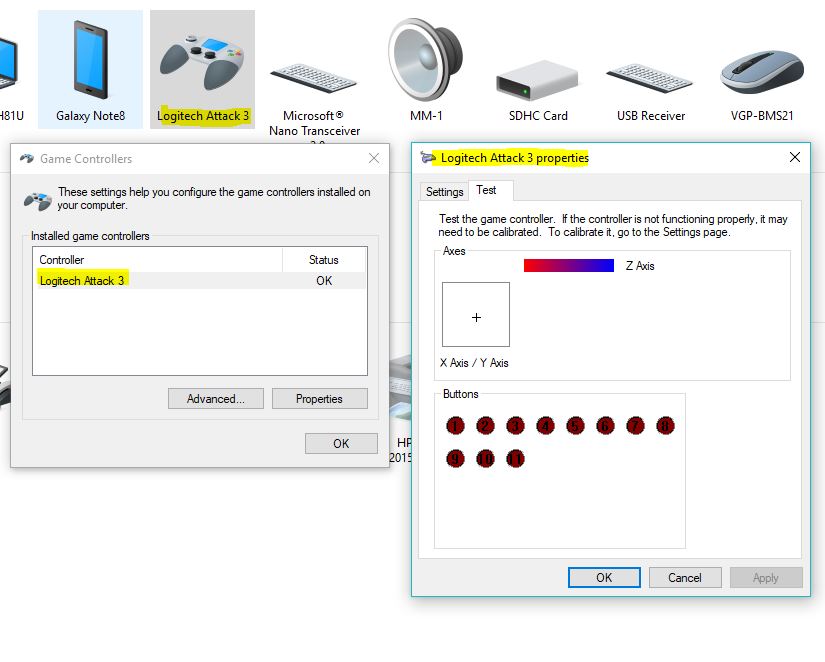The height and width of the screenshot is (662, 825).
Task: Select the Logitech Attack 3 gamepad icon
Action: point(202,62)
